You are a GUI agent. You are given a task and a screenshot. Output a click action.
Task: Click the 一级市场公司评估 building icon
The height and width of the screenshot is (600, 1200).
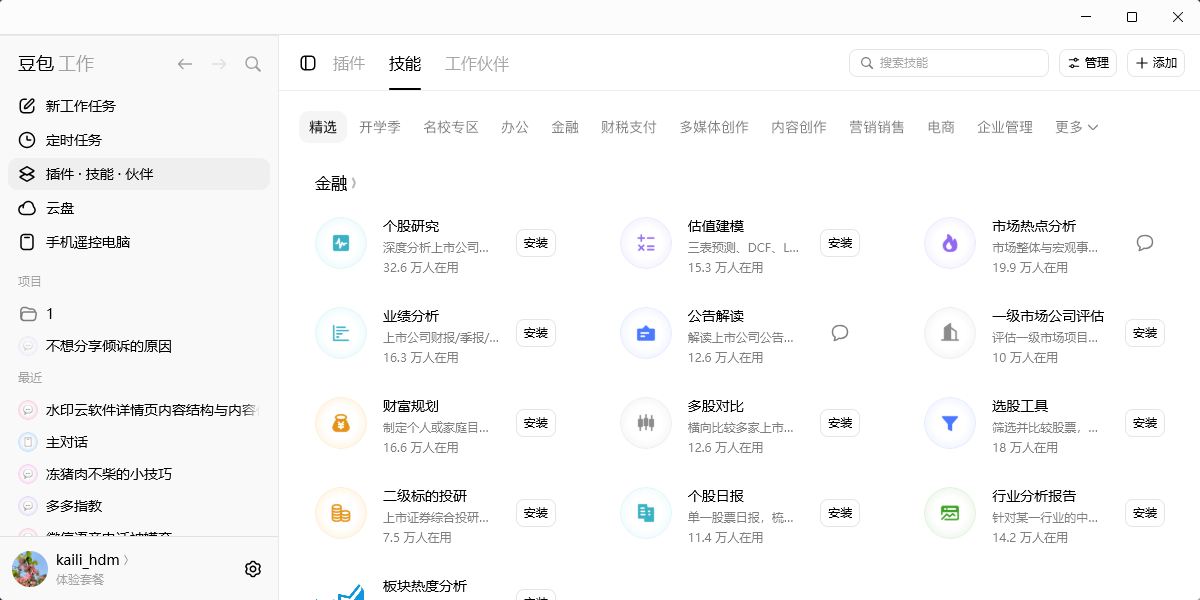click(x=950, y=333)
